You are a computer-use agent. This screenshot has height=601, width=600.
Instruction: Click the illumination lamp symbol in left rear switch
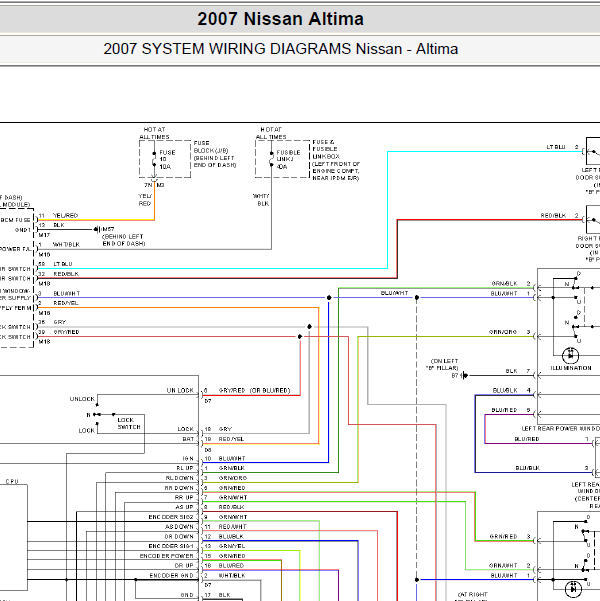tap(570, 355)
